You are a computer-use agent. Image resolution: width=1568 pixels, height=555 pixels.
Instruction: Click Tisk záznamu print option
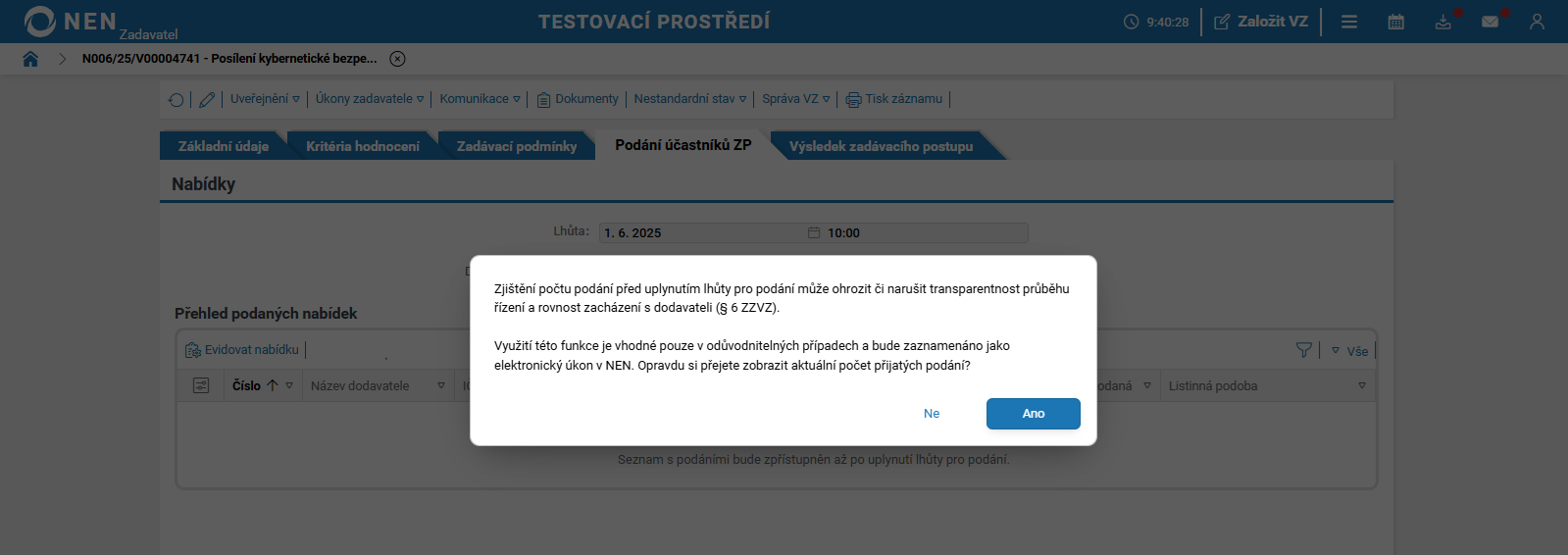click(894, 99)
